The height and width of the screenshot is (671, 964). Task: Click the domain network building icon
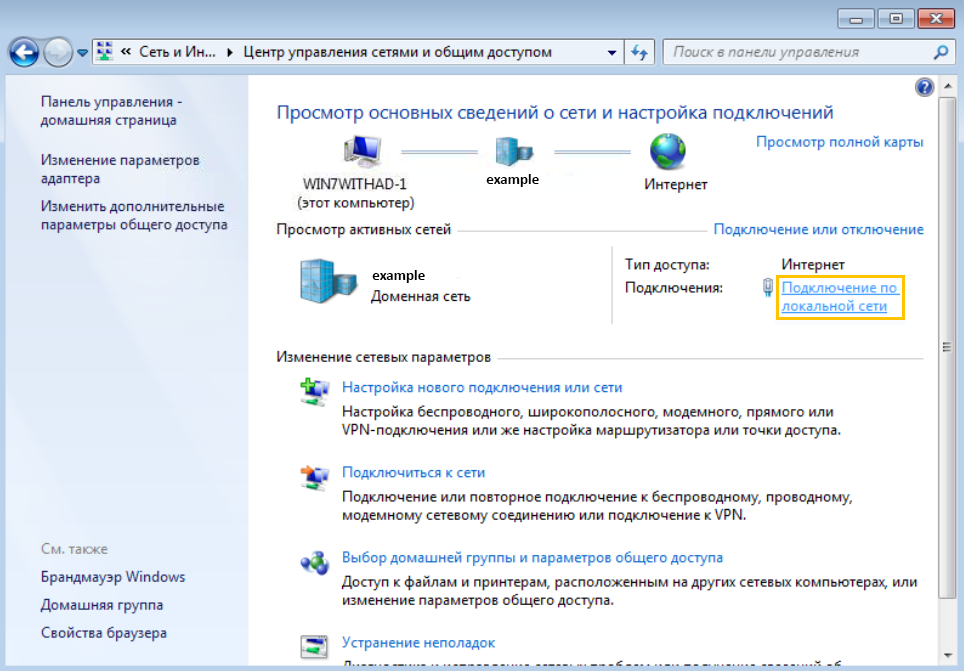(328, 281)
